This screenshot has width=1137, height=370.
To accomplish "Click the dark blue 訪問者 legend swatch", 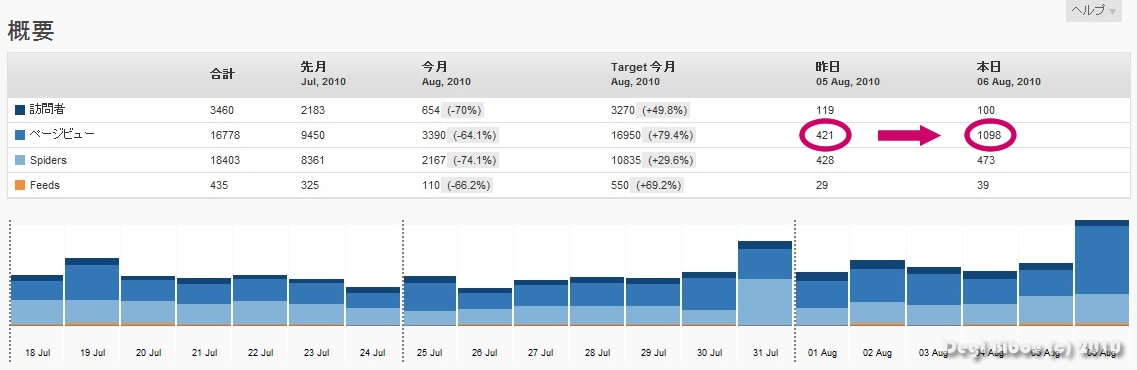I will point(20,110).
